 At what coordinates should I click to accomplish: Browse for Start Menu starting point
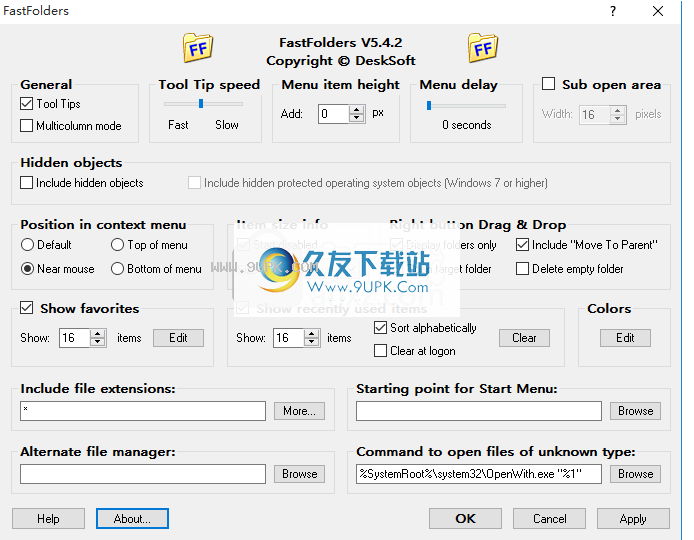pyautogui.click(x=636, y=411)
